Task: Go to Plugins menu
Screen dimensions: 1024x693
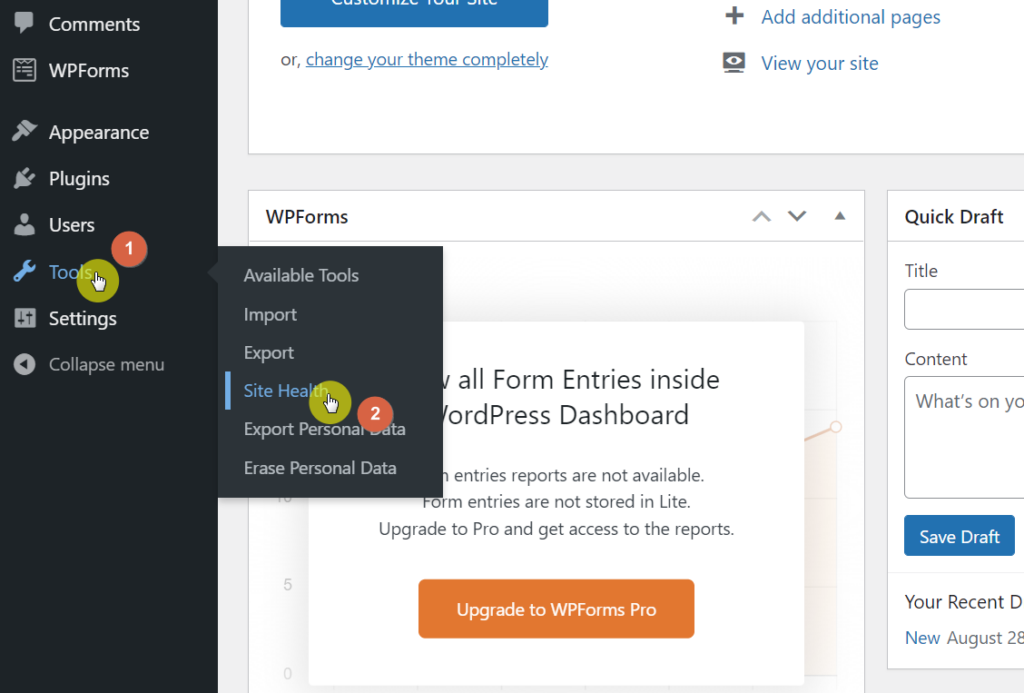Action: tap(79, 179)
